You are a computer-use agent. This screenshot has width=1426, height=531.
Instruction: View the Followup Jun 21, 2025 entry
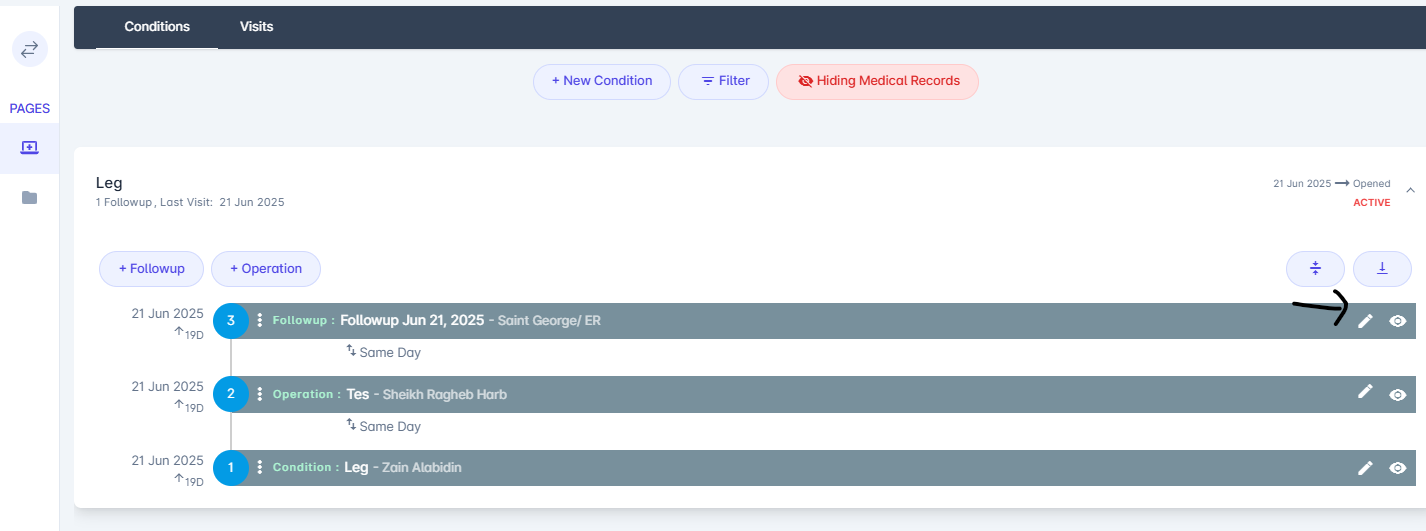click(1398, 321)
